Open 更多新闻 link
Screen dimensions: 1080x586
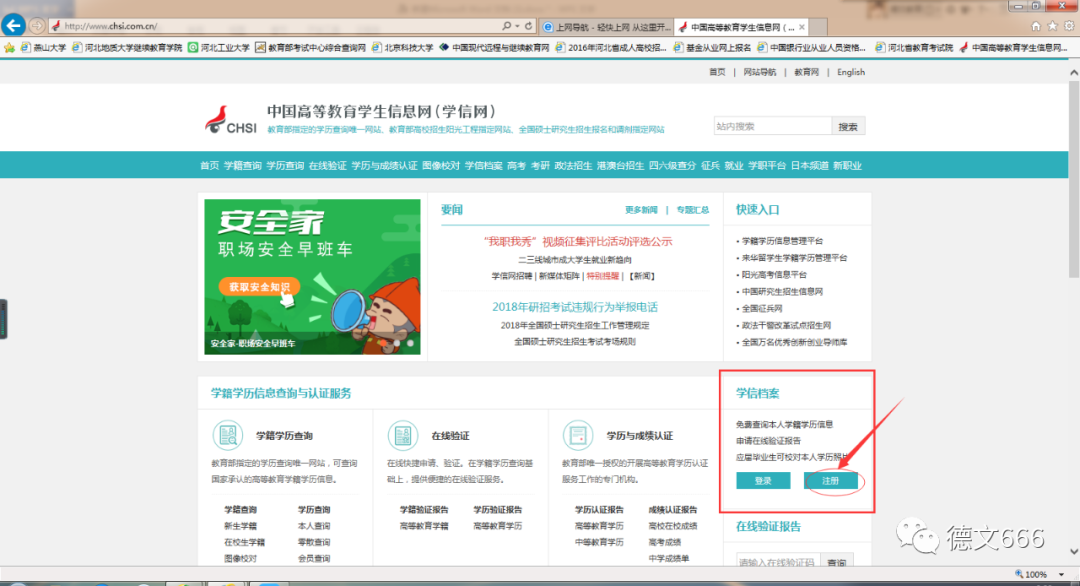click(x=641, y=210)
